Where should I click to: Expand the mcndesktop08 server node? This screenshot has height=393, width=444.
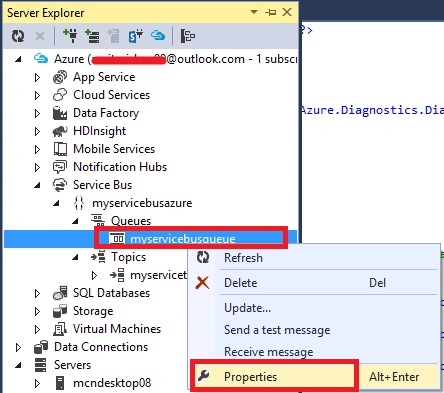[37, 383]
